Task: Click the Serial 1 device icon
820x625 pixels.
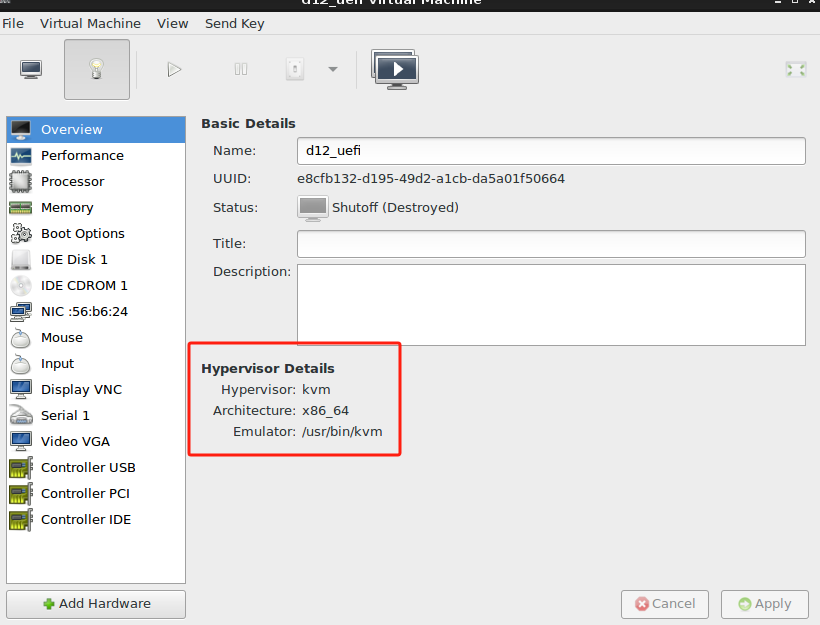Action: (x=20, y=415)
